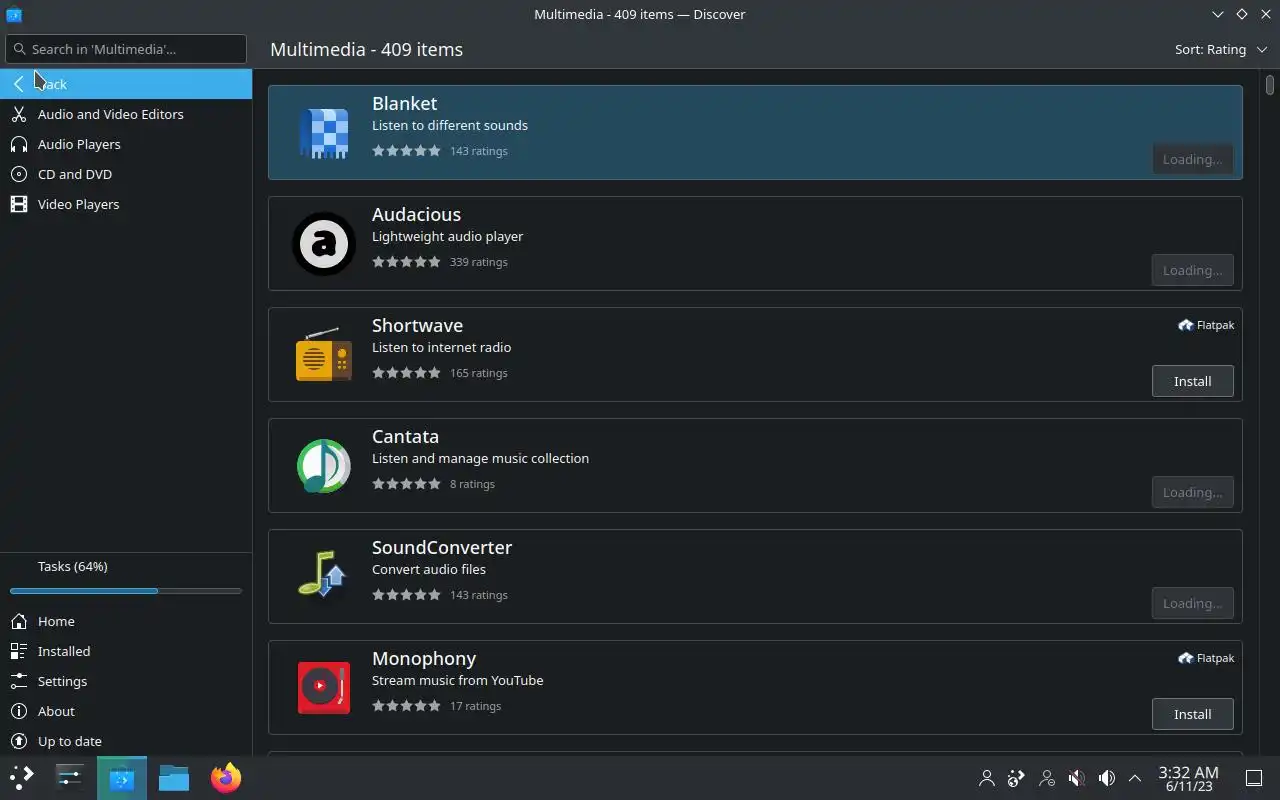The height and width of the screenshot is (800, 1280).
Task: Open System Settings from the taskbar
Action: point(70,777)
